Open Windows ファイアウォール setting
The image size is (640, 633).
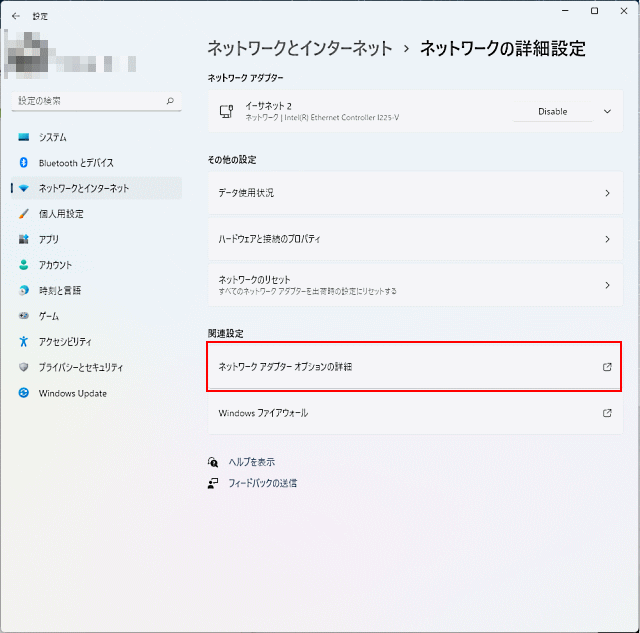coord(415,413)
